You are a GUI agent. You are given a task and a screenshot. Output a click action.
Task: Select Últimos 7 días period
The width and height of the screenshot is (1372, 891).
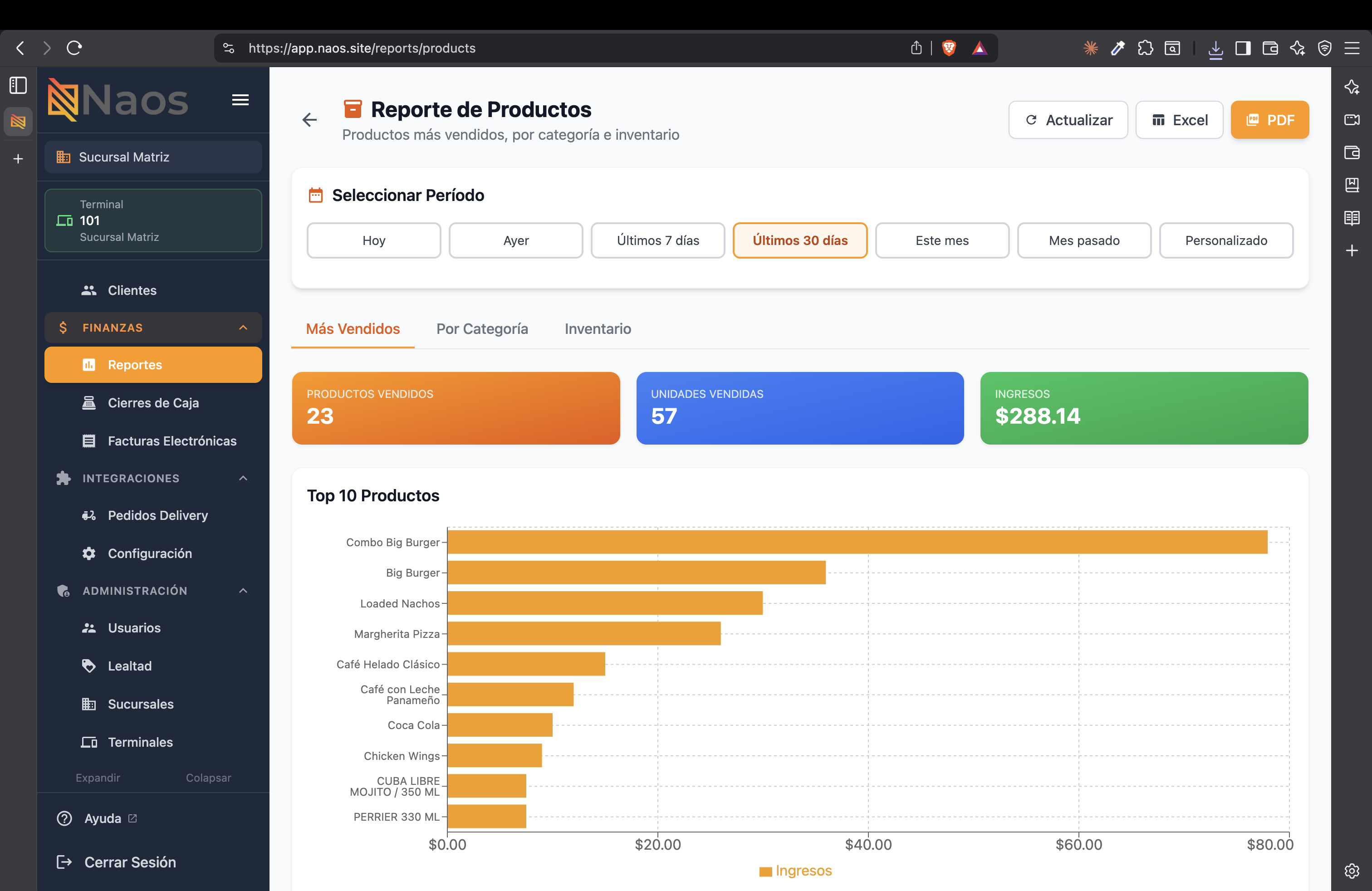coord(658,240)
